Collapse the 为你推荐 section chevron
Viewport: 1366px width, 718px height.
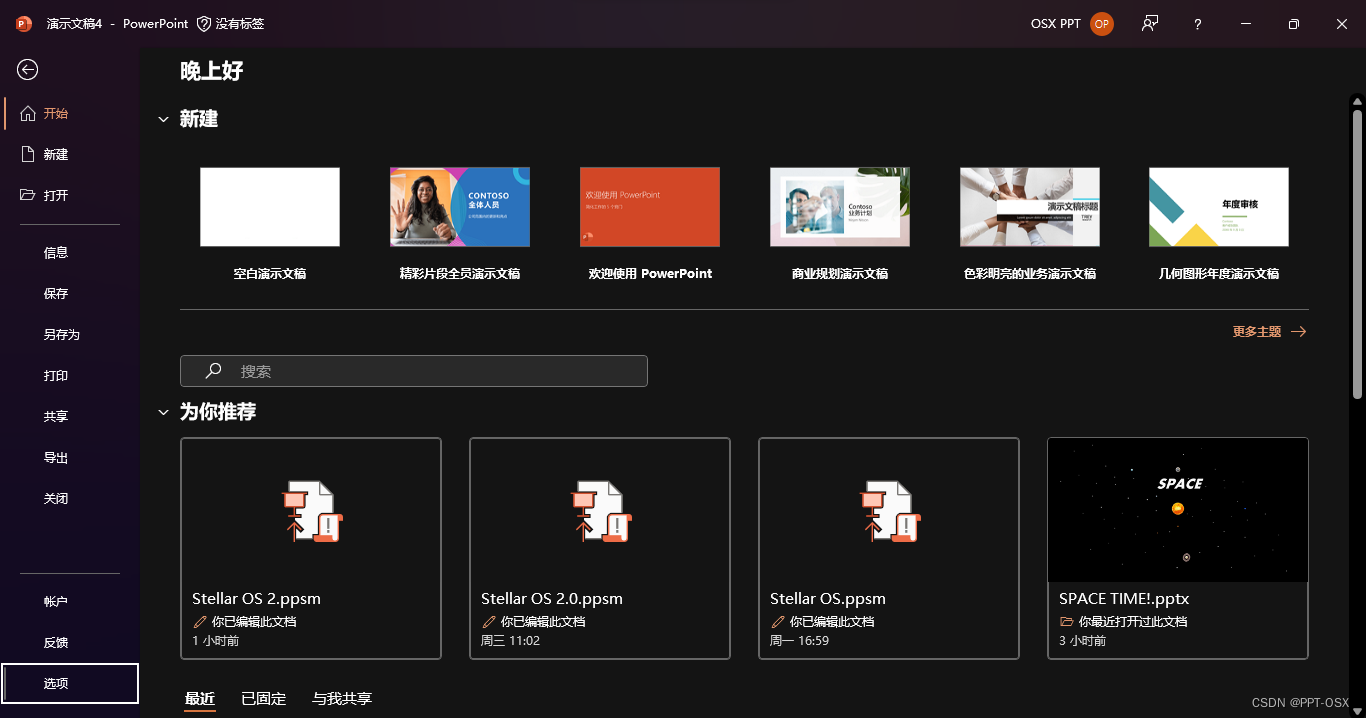[163, 412]
